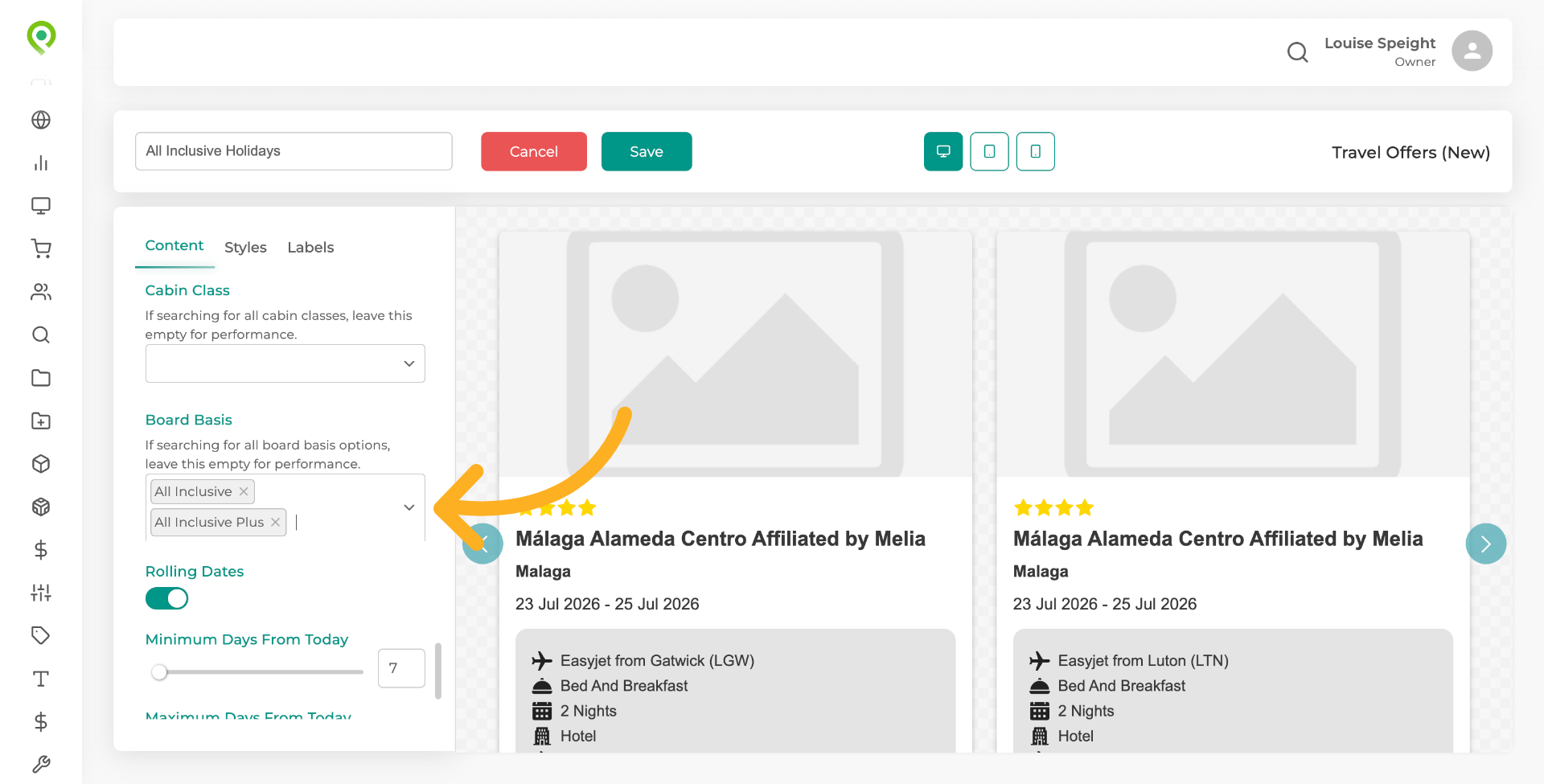Remove the All Inclusive Plus tag
The width and height of the screenshot is (1544, 784).
click(275, 522)
